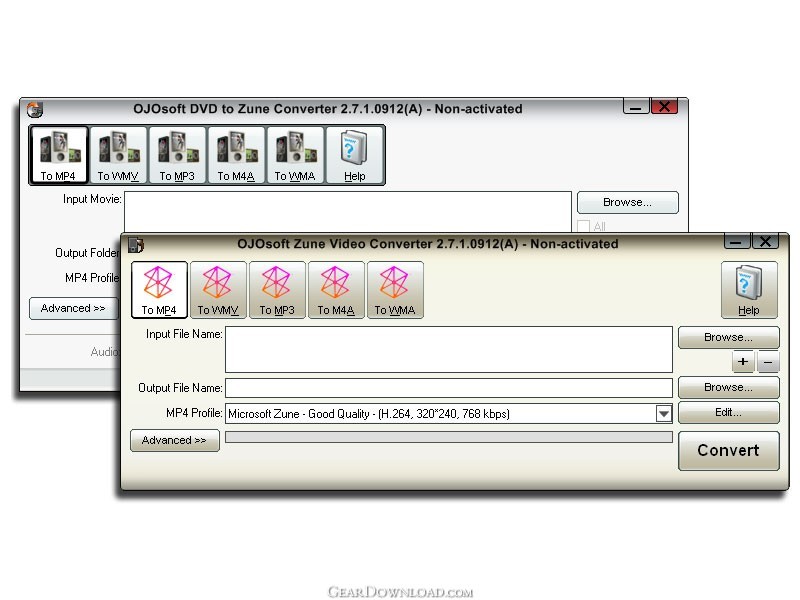This screenshot has height=600, width=800.
Task: Focus the Output File Name field
Action: (x=448, y=388)
